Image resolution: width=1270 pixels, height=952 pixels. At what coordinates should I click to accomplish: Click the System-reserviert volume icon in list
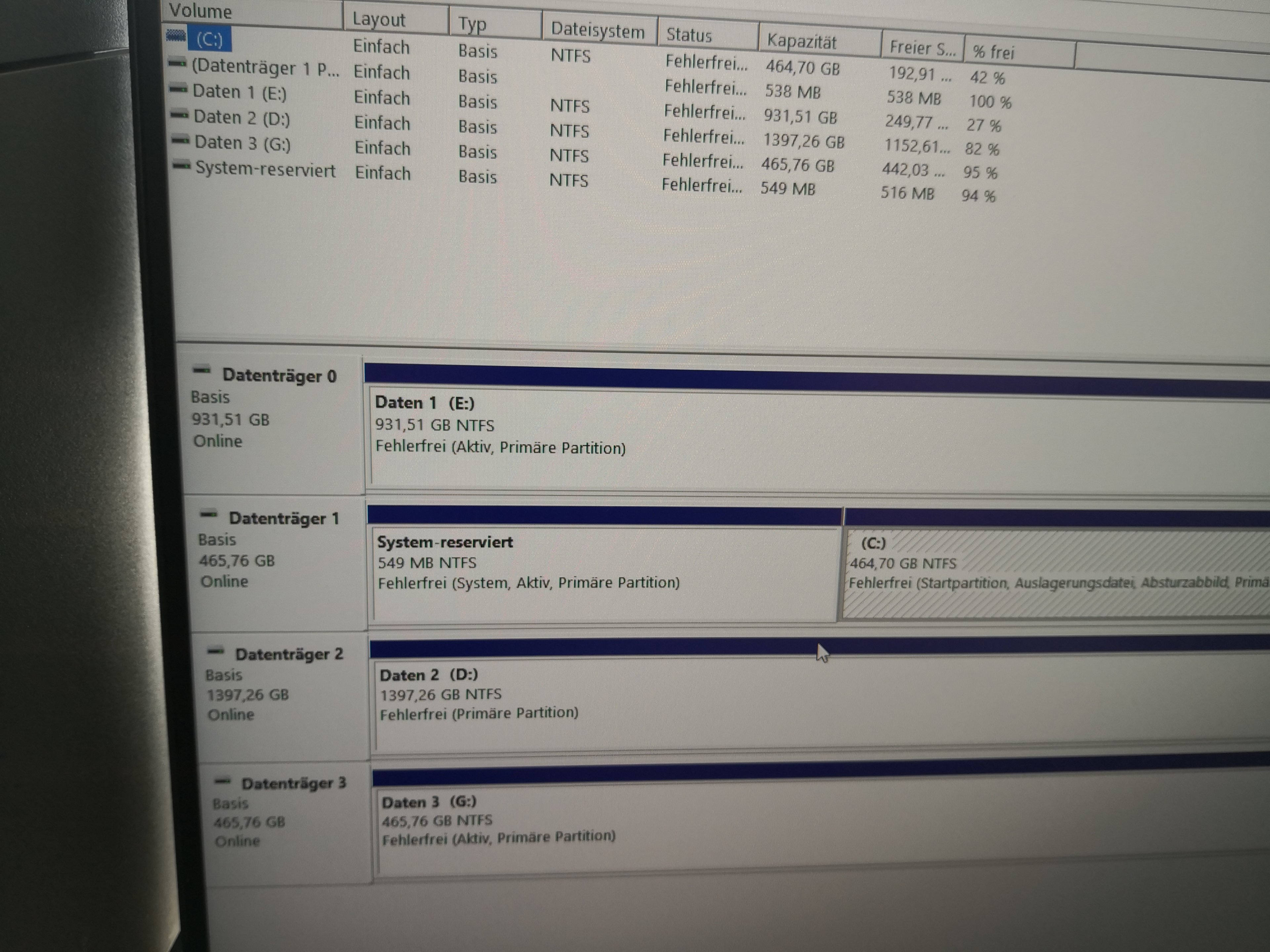[182, 166]
